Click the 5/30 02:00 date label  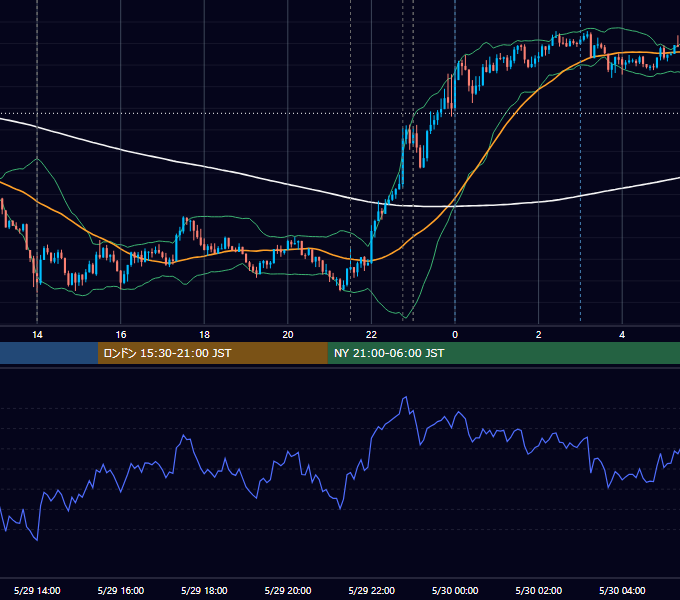coord(539,590)
